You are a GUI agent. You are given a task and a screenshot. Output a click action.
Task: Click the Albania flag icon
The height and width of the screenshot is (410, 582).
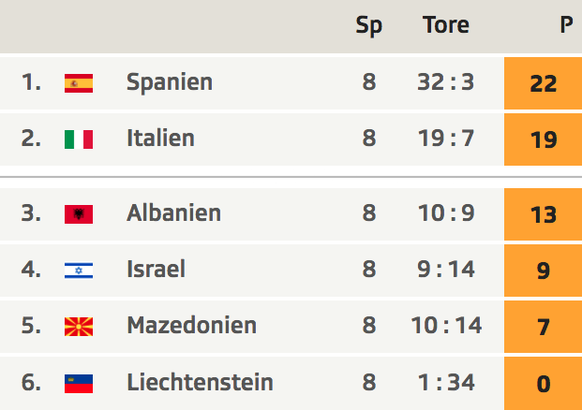(x=79, y=214)
